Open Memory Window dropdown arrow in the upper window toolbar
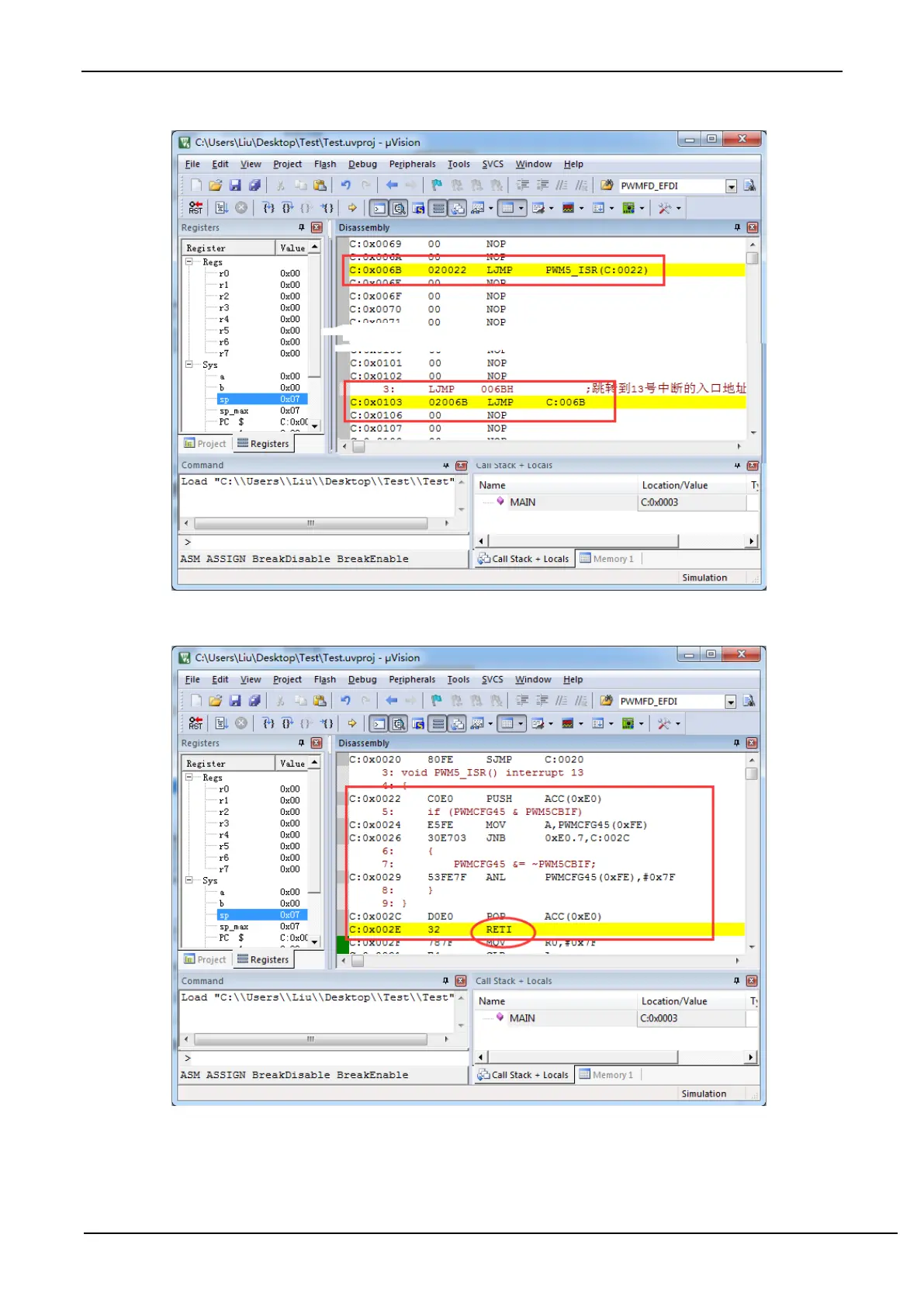 pyautogui.click(x=521, y=208)
